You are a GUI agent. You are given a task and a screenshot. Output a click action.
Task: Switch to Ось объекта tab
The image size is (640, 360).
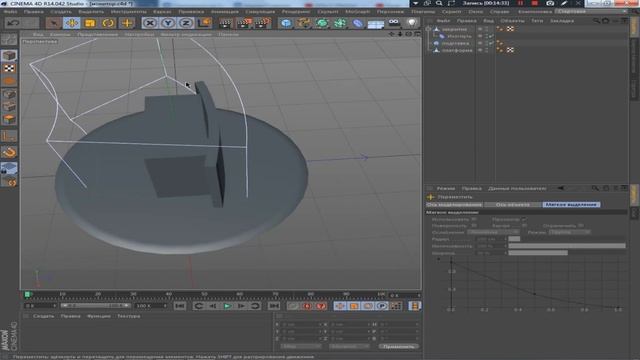(512, 204)
